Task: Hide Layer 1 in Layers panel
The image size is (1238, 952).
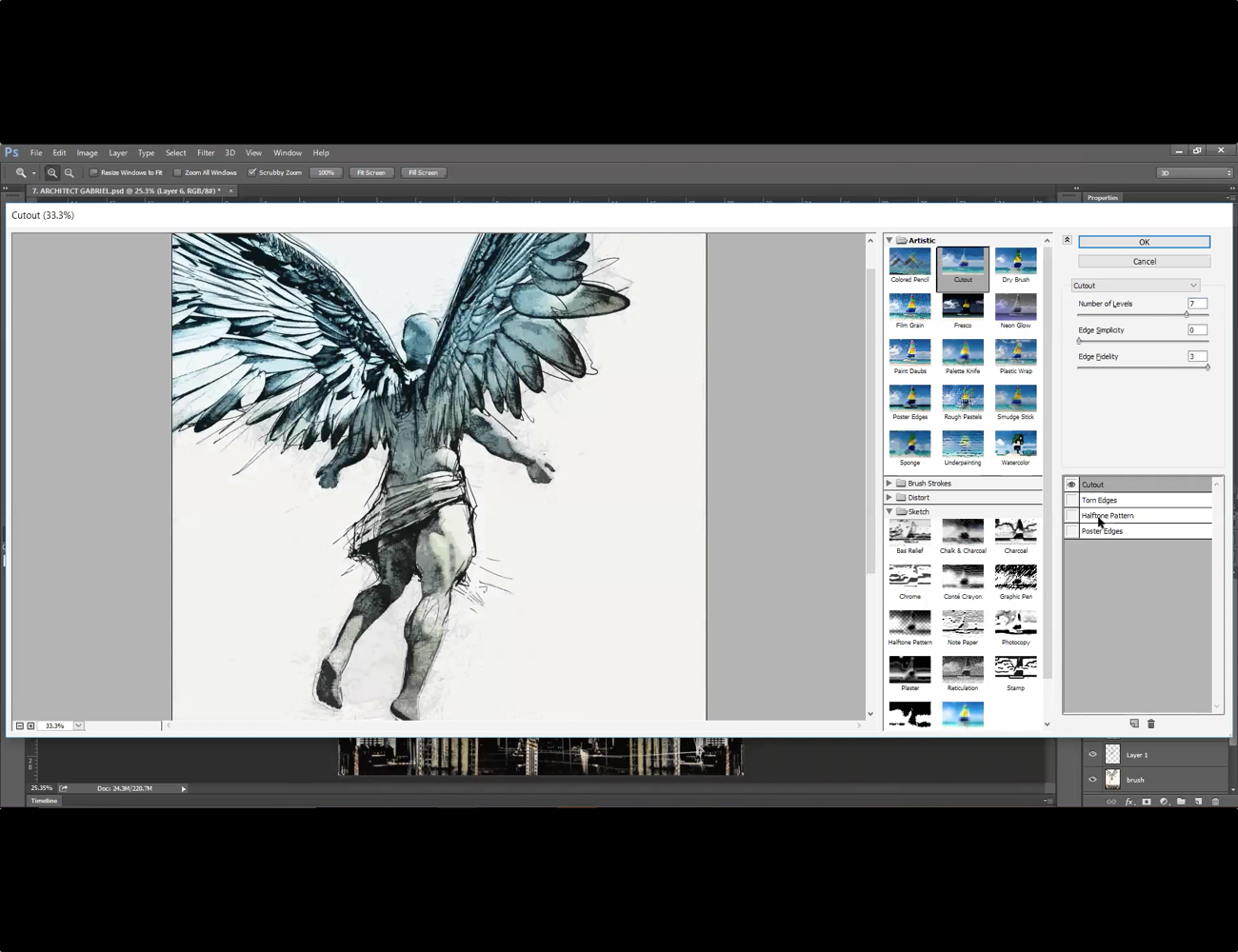Action: tap(1092, 754)
